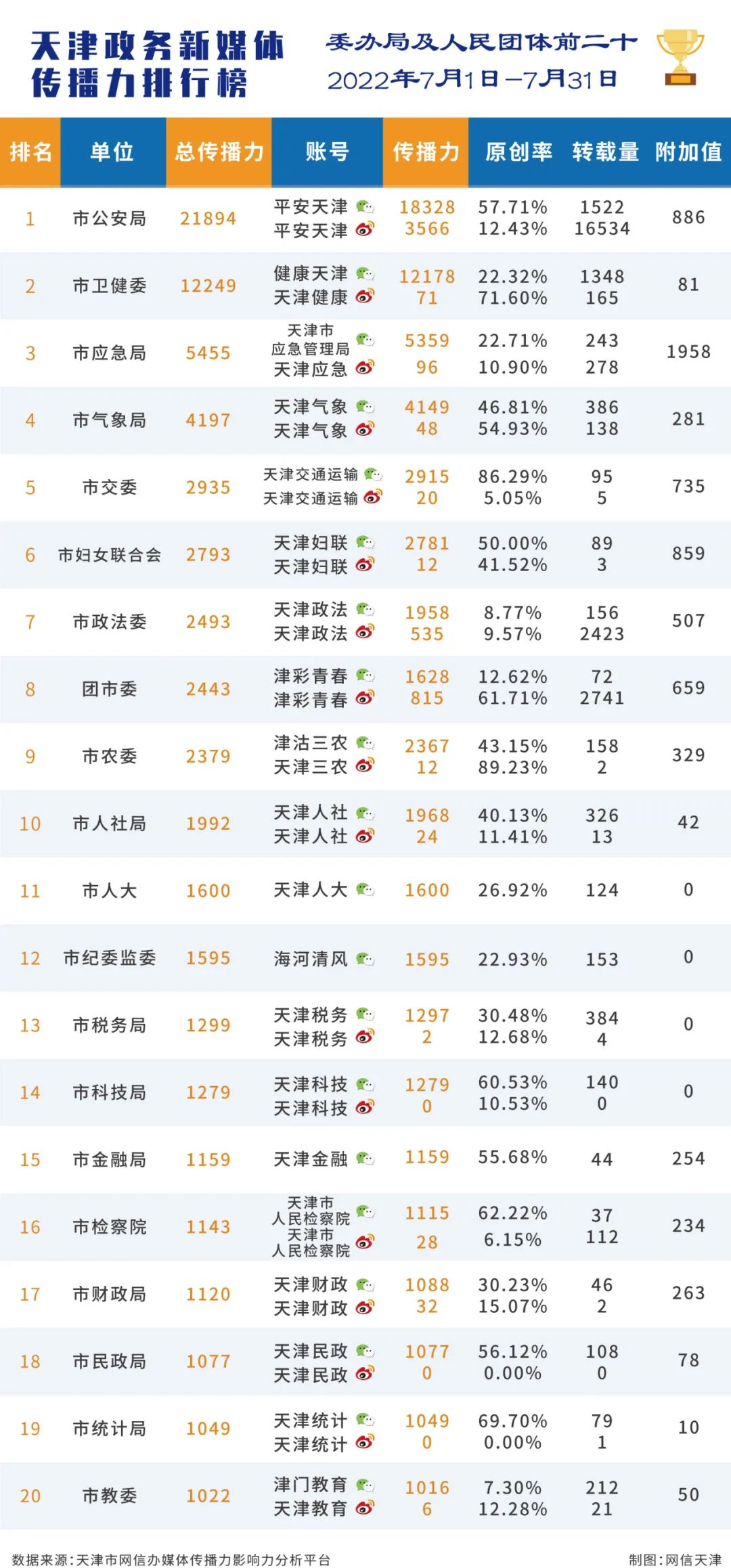Click WeChat icon next to 天津人大
The height and width of the screenshot is (1568, 731).
pos(365,889)
